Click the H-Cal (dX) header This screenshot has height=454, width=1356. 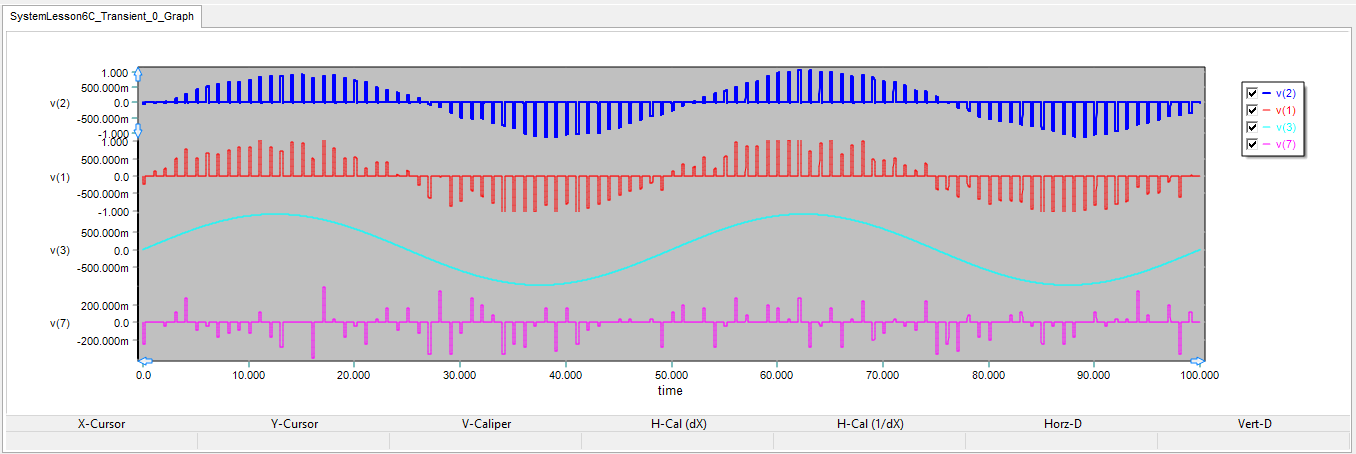[x=678, y=424]
